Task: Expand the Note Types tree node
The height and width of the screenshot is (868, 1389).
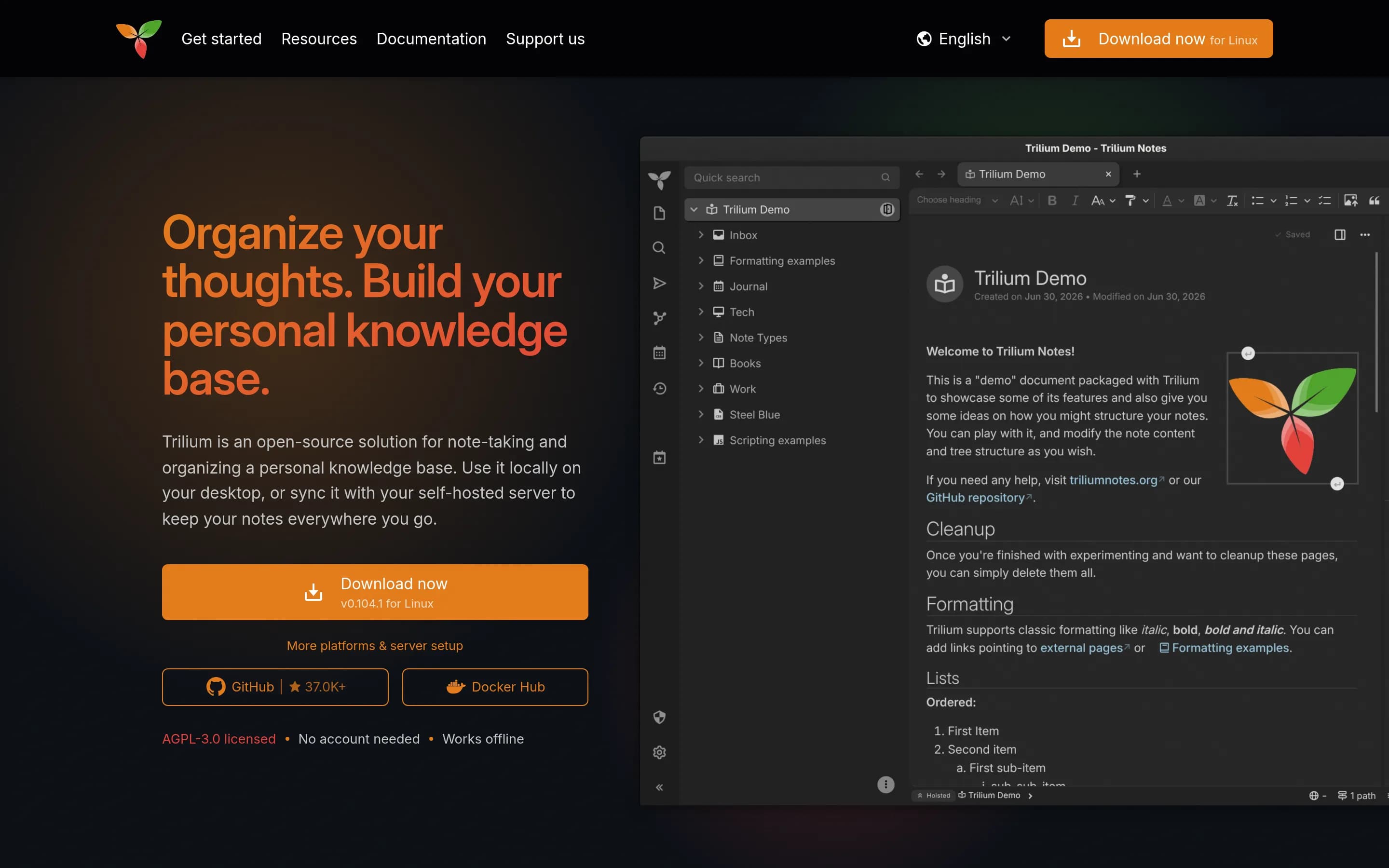Action: pyautogui.click(x=701, y=338)
